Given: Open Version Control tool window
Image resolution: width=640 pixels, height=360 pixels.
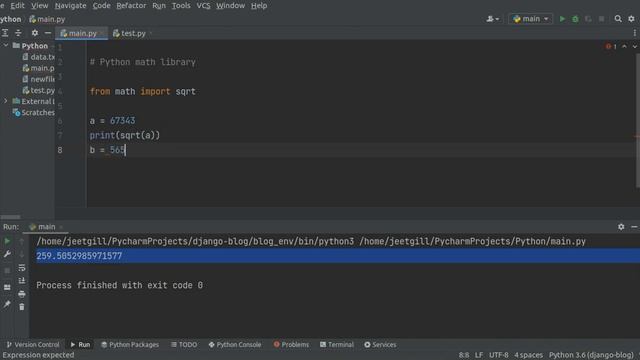Looking at the screenshot, I should click(33, 344).
